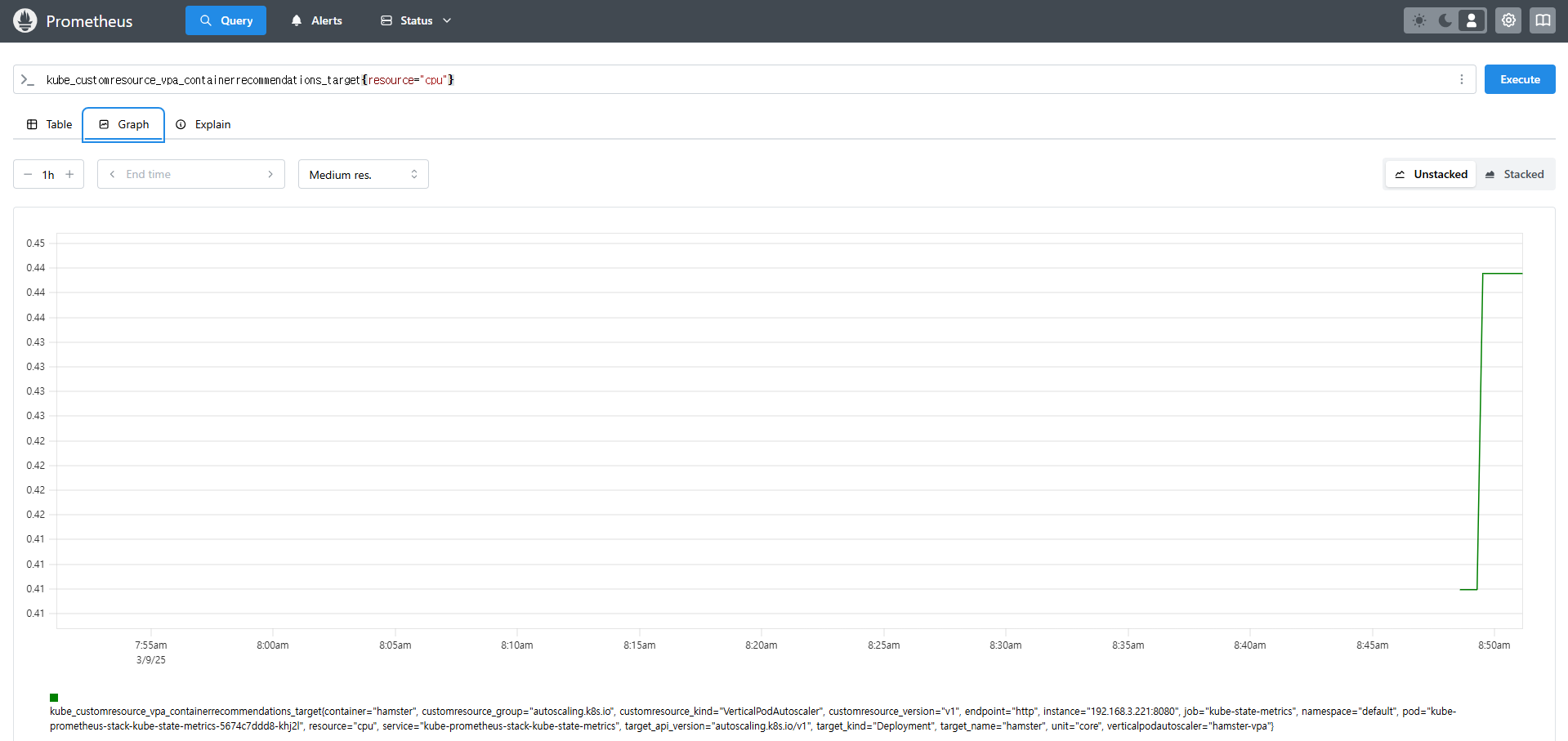Click the End time input field
Image resolution: width=1568 pixels, height=741 pixels.
tap(191, 174)
